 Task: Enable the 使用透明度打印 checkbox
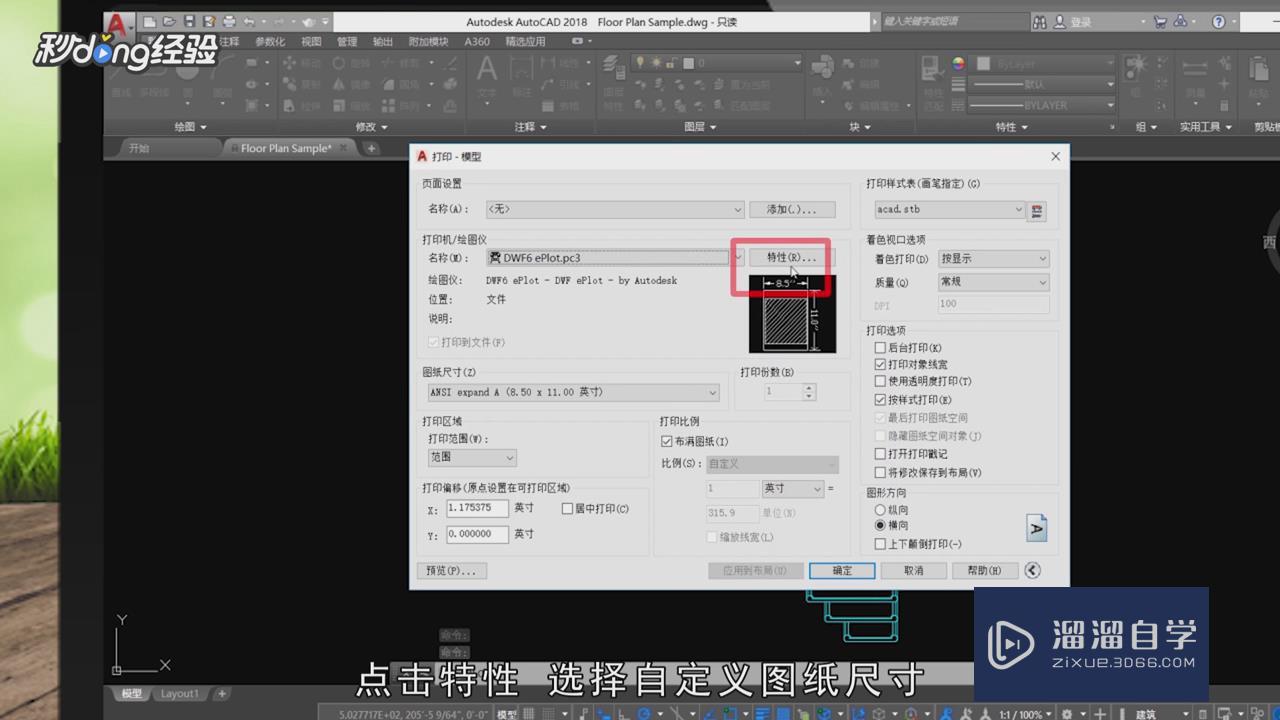880,381
